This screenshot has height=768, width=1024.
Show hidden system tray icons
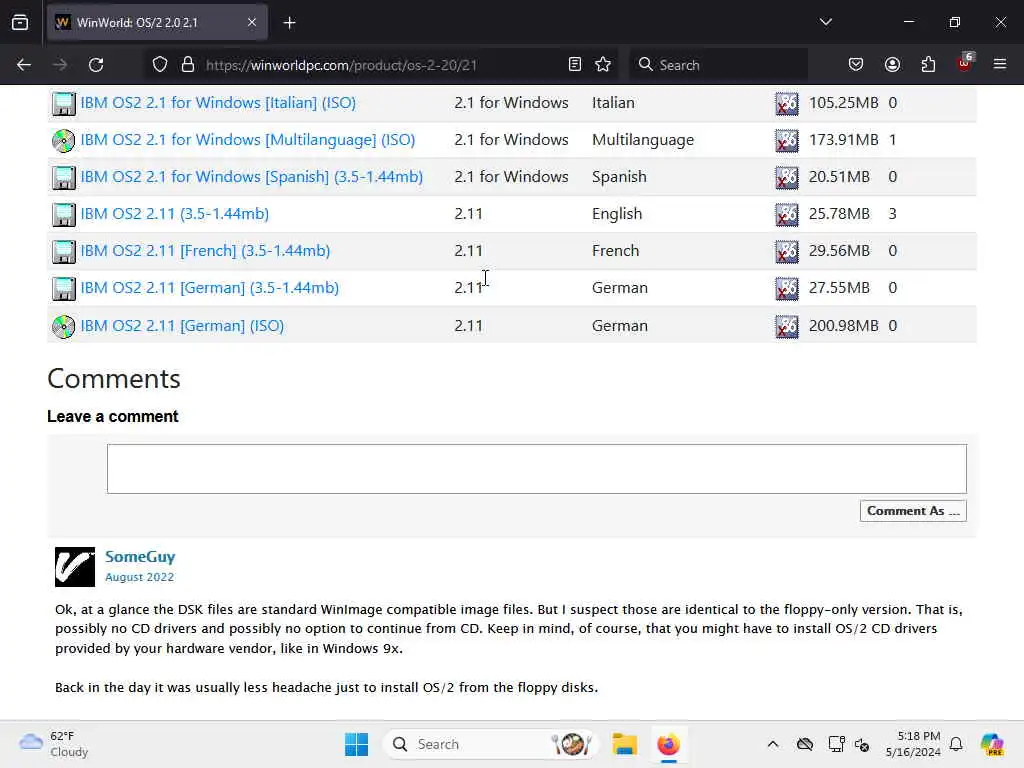[773, 744]
